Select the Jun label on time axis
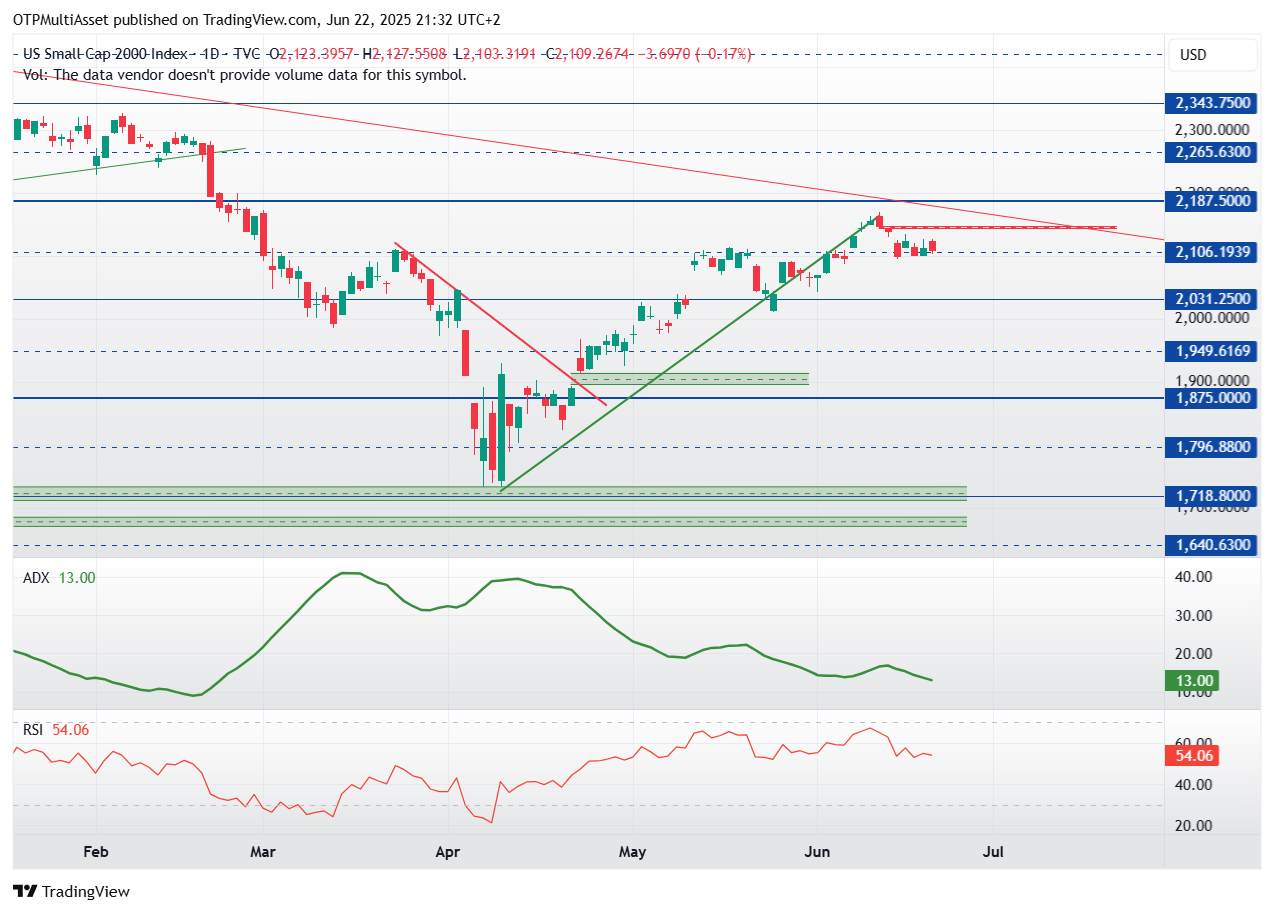Image resolution: width=1274 pixels, height=913 pixels. 817,853
